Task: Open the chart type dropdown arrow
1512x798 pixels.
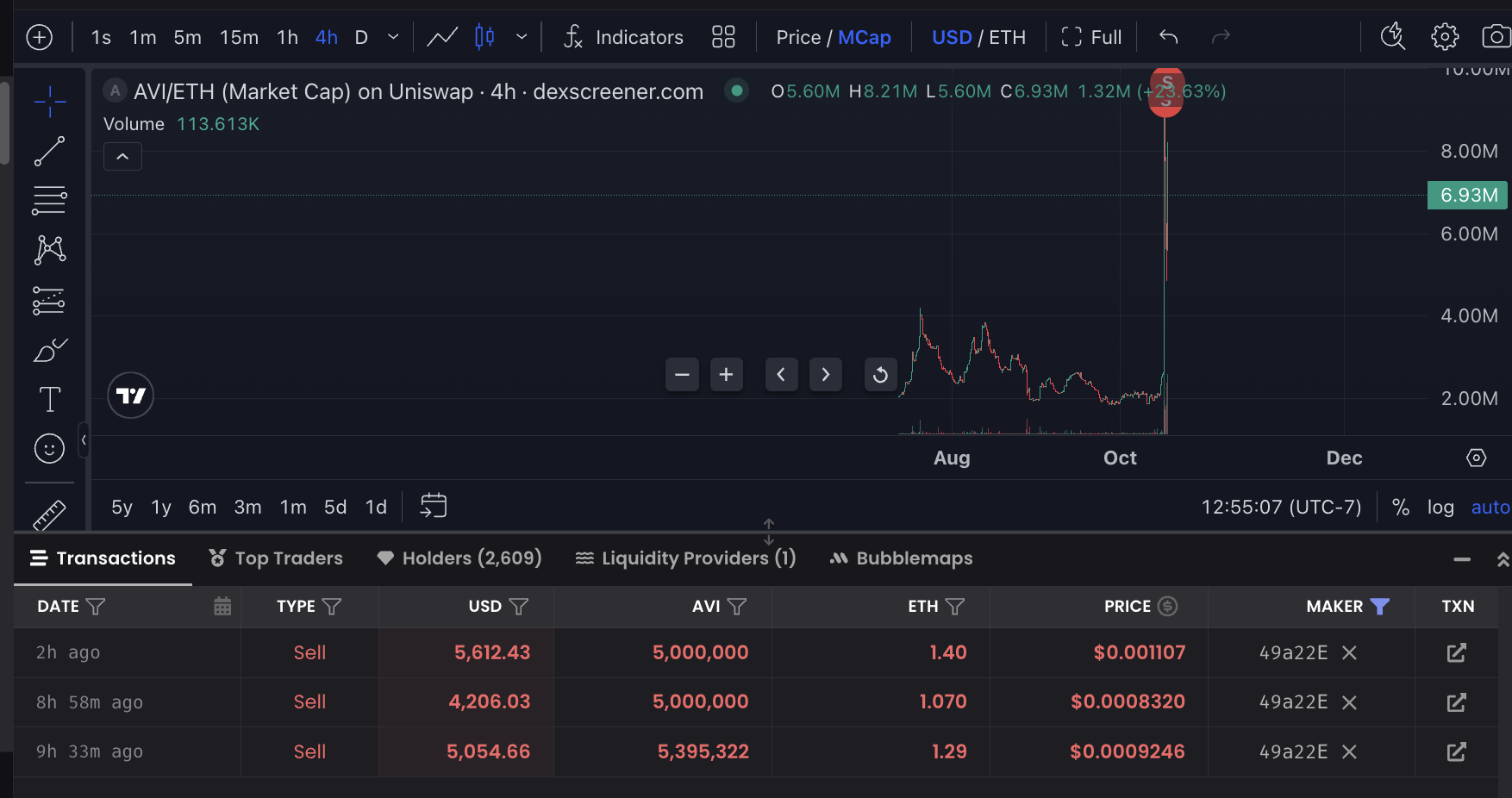Action: [522, 37]
